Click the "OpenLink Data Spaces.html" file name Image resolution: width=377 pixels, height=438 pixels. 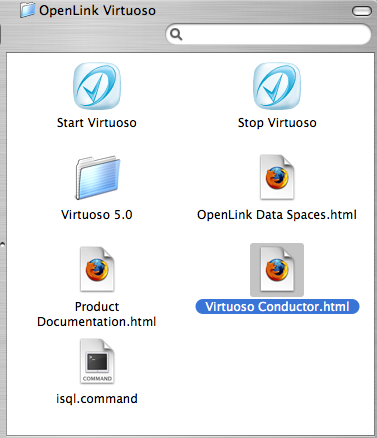pos(277,215)
